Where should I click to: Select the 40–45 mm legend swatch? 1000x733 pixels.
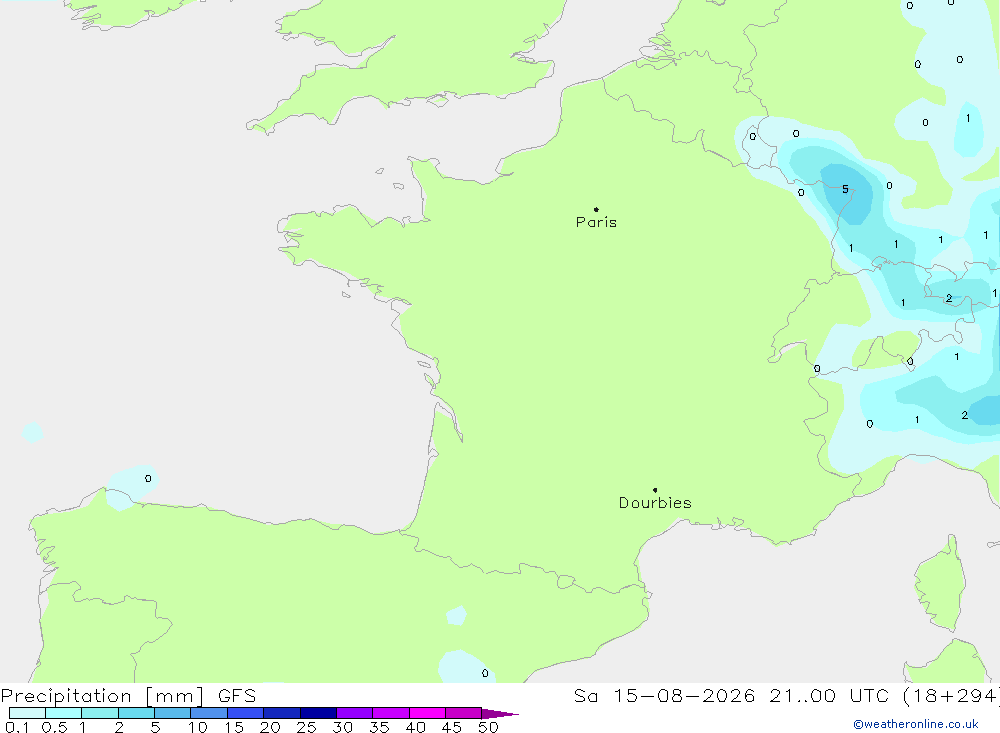[427, 713]
